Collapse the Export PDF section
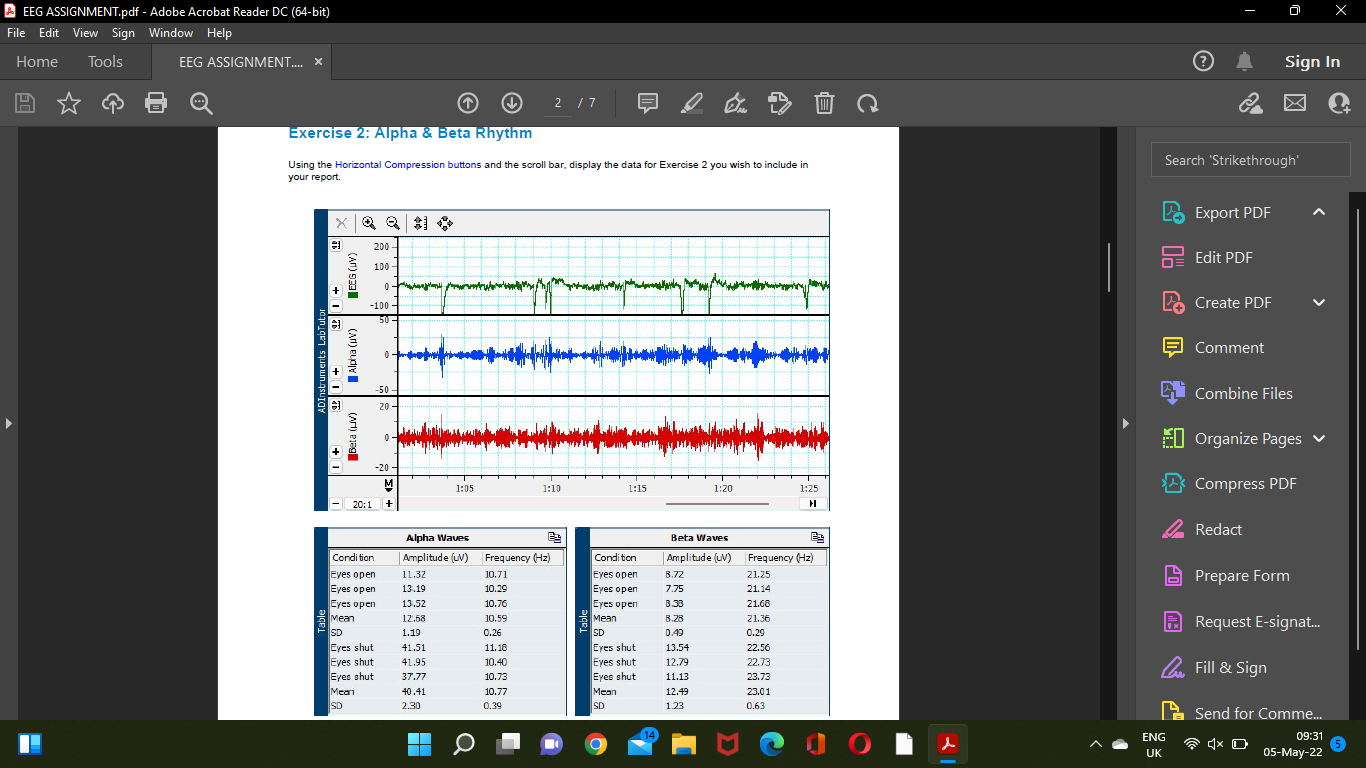The height and width of the screenshot is (768, 1366). click(x=1318, y=212)
